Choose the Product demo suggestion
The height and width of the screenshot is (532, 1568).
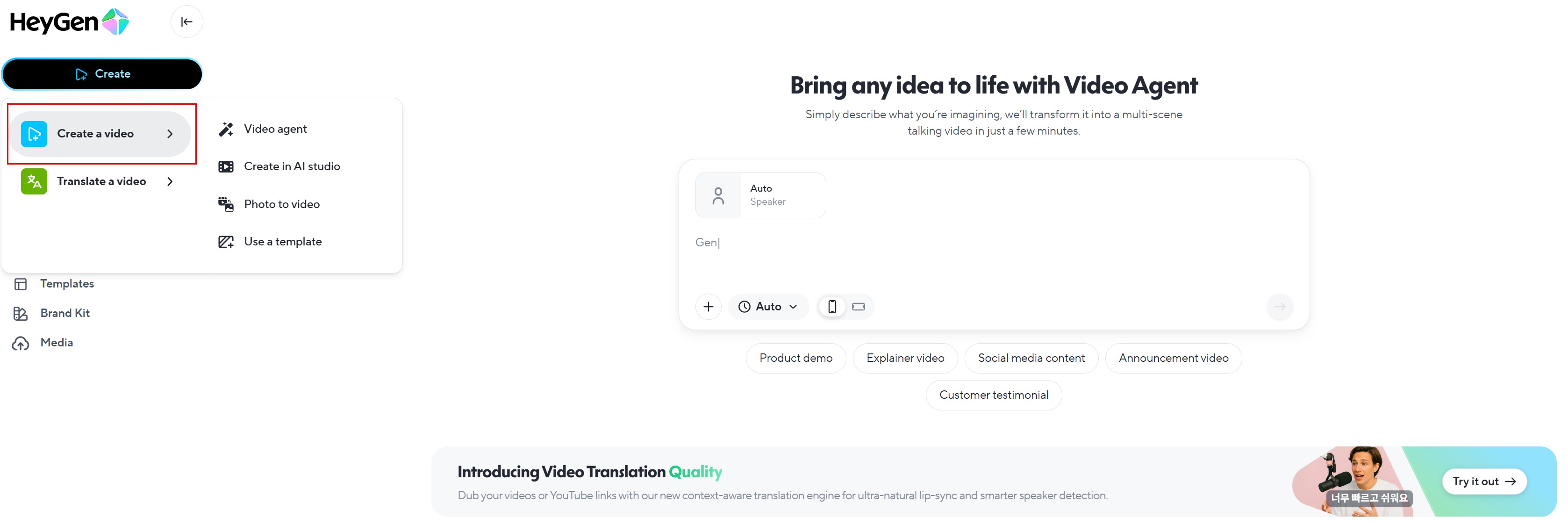coord(795,359)
